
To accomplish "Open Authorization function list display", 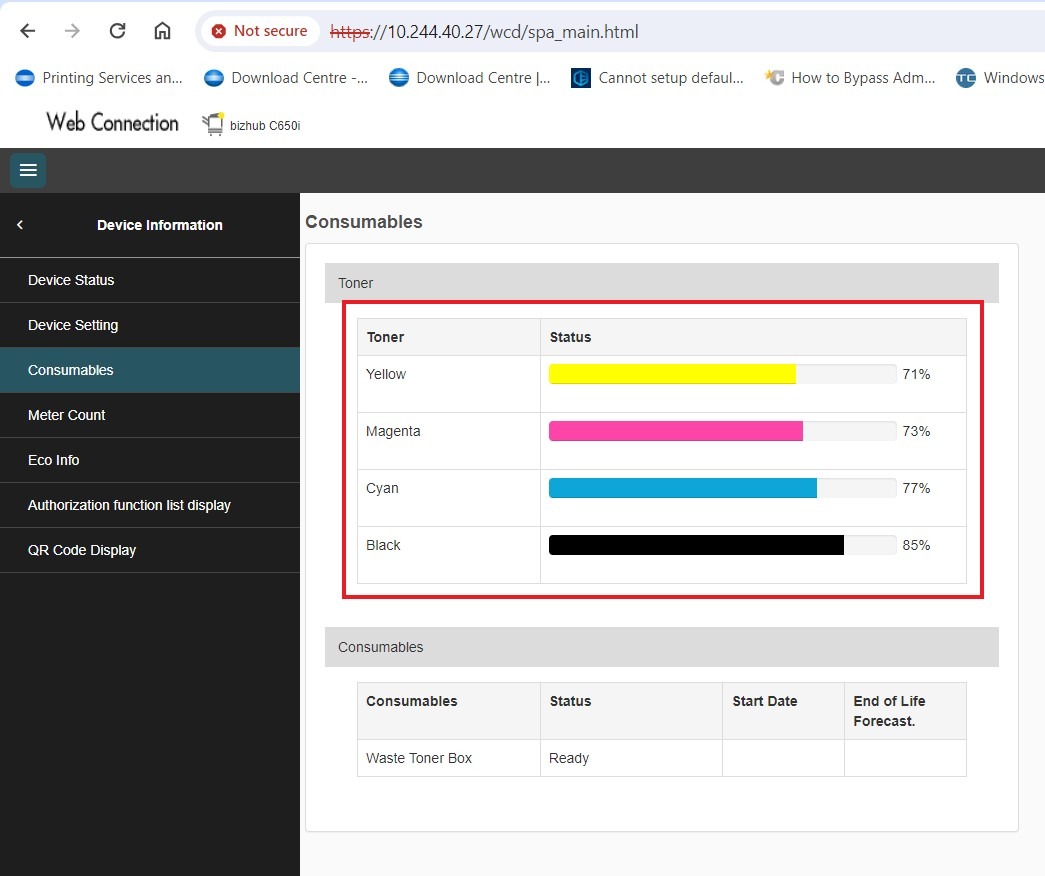I will coord(129,505).
